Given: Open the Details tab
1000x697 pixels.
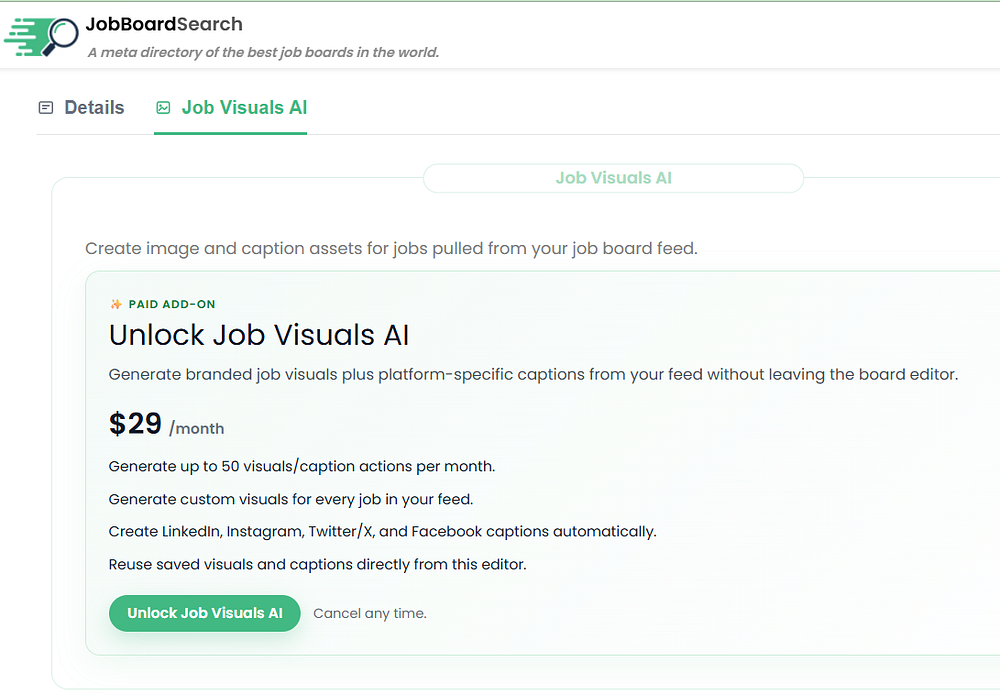Looking at the screenshot, I should click(94, 108).
